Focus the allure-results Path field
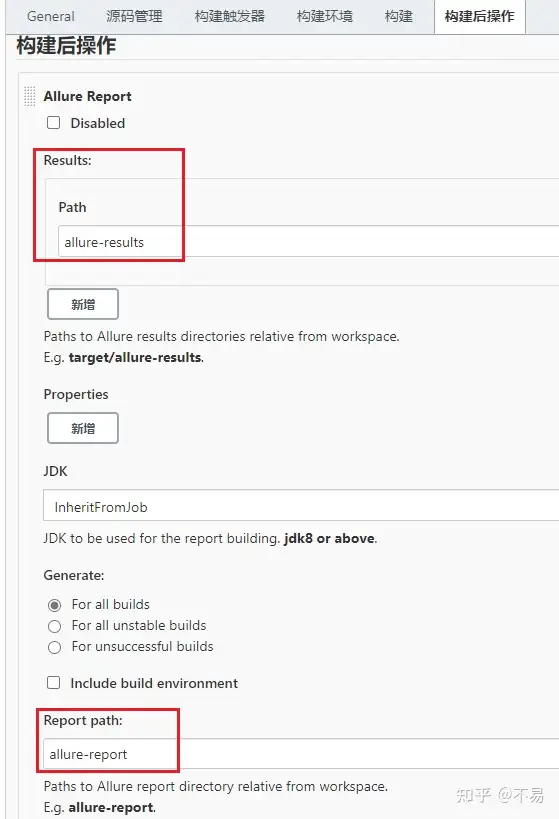Image resolution: width=559 pixels, height=819 pixels. [308, 241]
